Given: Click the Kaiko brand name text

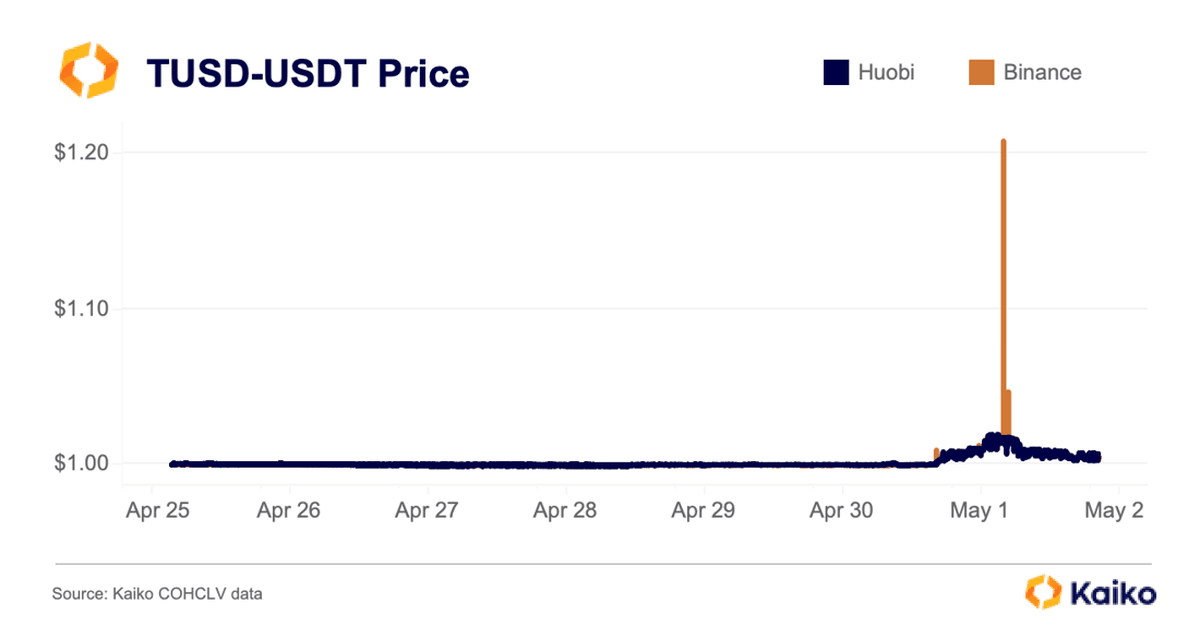Looking at the screenshot, I should [x=1113, y=593].
